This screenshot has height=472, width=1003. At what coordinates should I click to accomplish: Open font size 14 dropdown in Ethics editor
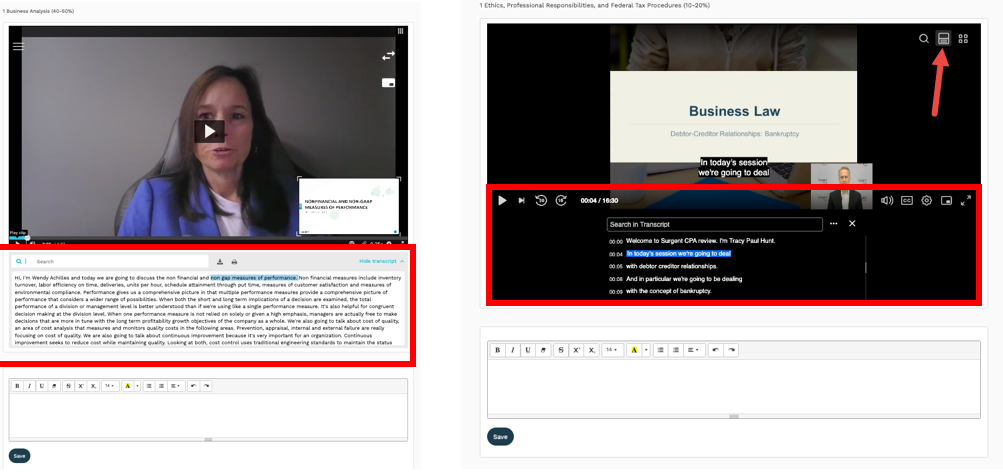(x=612, y=350)
